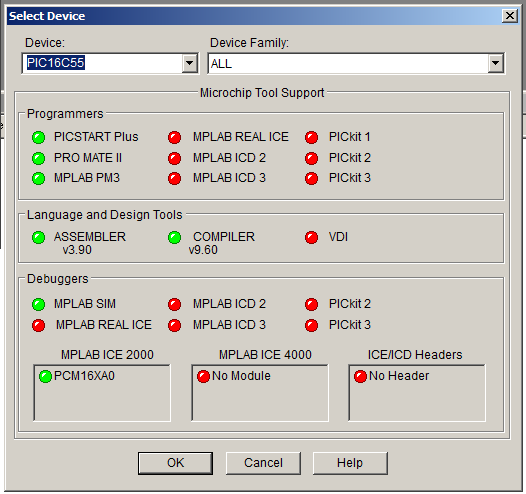Click the red PICkit 1 status indicator

[311, 137]
